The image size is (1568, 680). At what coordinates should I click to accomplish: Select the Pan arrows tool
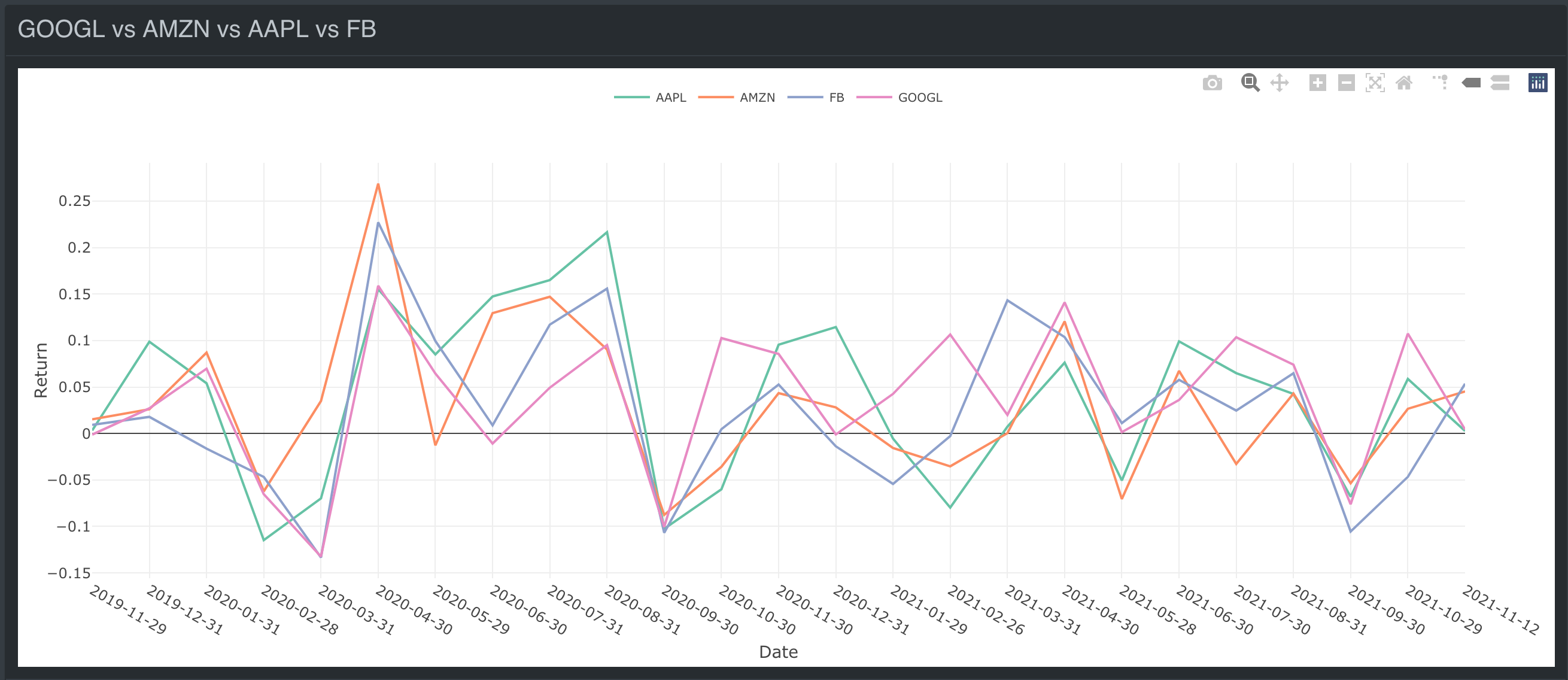point(1280,83)
